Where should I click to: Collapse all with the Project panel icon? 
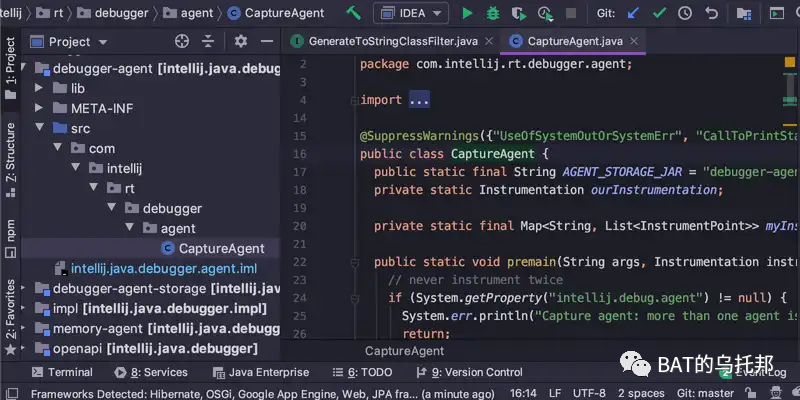click(208, 42)
